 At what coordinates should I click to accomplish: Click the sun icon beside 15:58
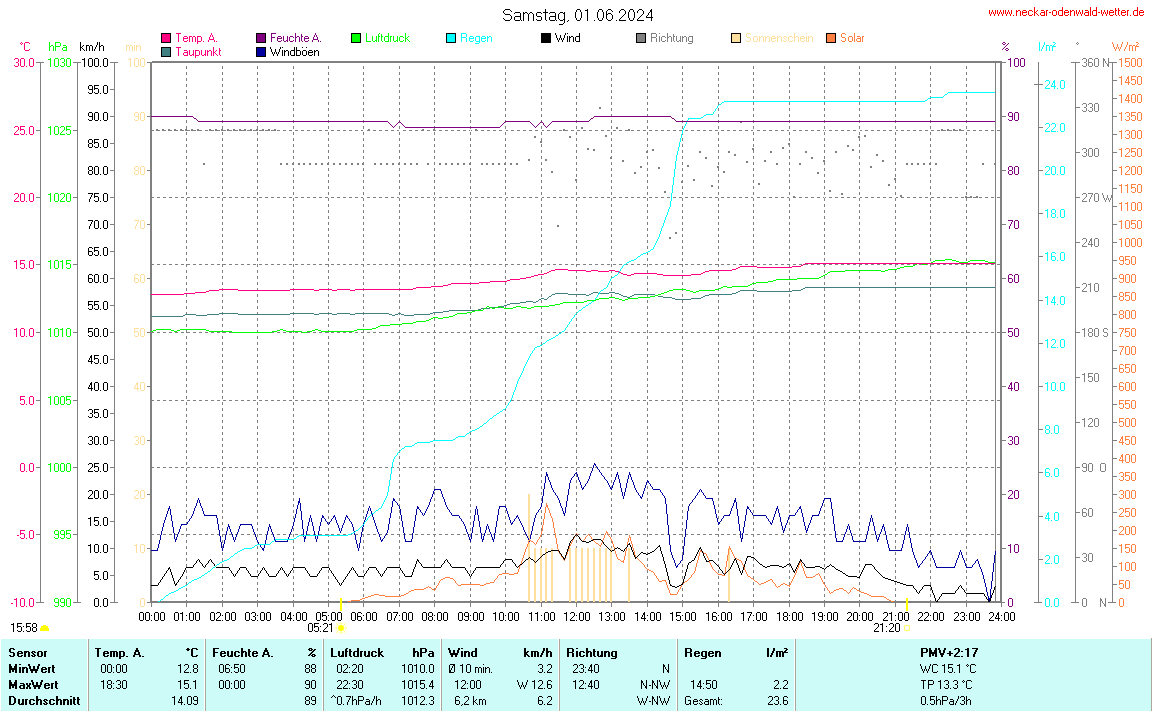coord(45,628)
